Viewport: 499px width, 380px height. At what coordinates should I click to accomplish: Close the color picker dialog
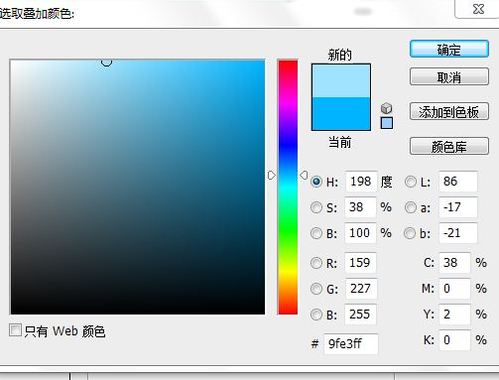tap(478, 9)
